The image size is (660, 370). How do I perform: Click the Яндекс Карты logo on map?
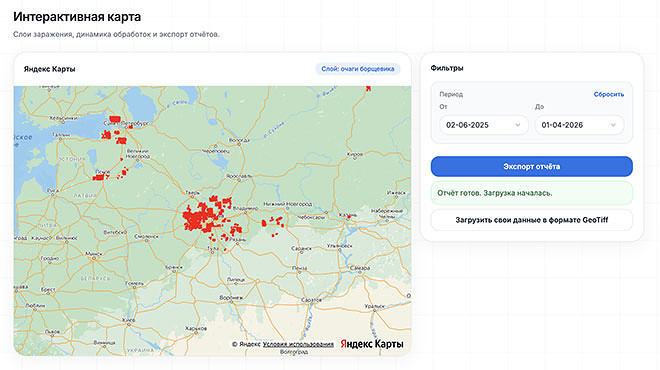click(x=372, y=344)
